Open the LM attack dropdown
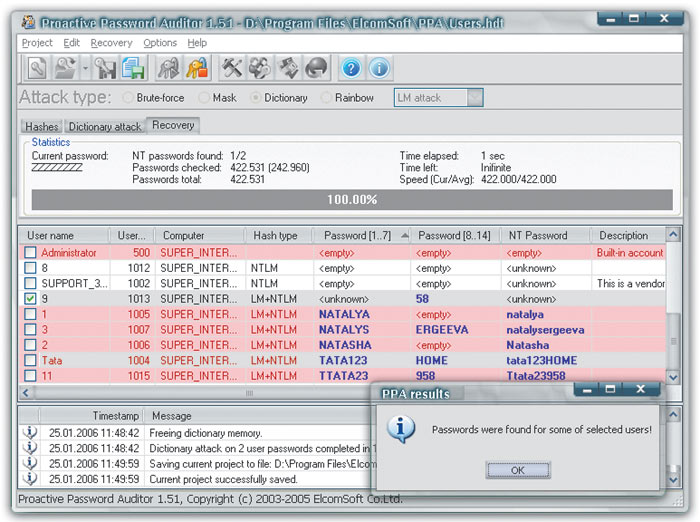700x522 pixels. pos(475,97)
